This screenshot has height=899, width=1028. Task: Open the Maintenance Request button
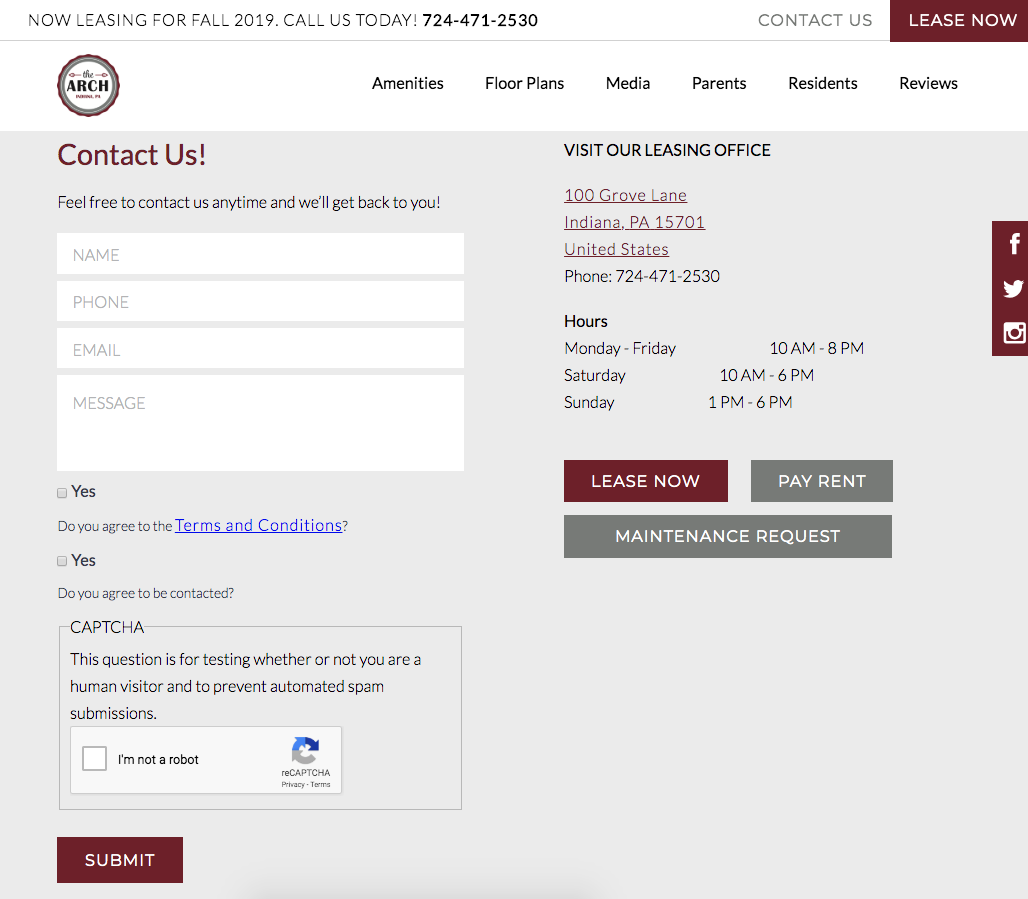click(728, 536)
